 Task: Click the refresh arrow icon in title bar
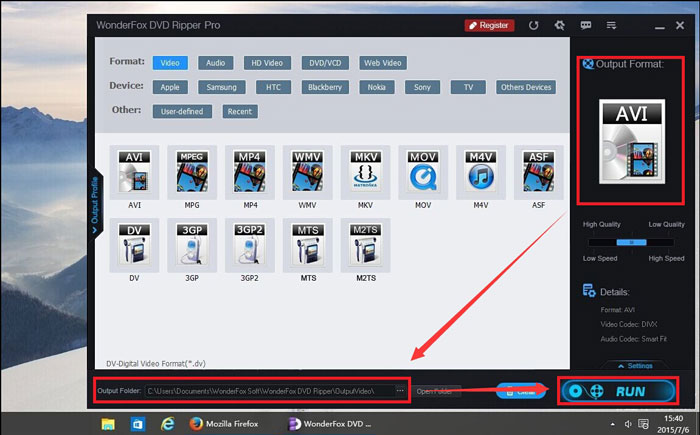(533, 25)
